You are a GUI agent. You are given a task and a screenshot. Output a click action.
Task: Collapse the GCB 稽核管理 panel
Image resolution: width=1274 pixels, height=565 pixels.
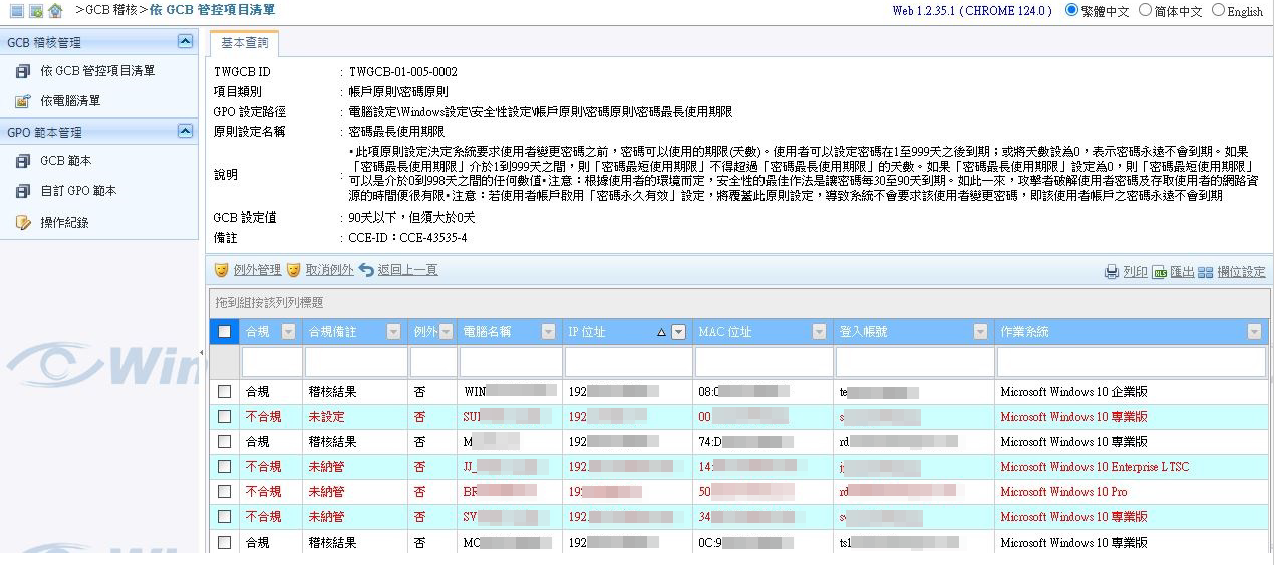pos(185,42)
